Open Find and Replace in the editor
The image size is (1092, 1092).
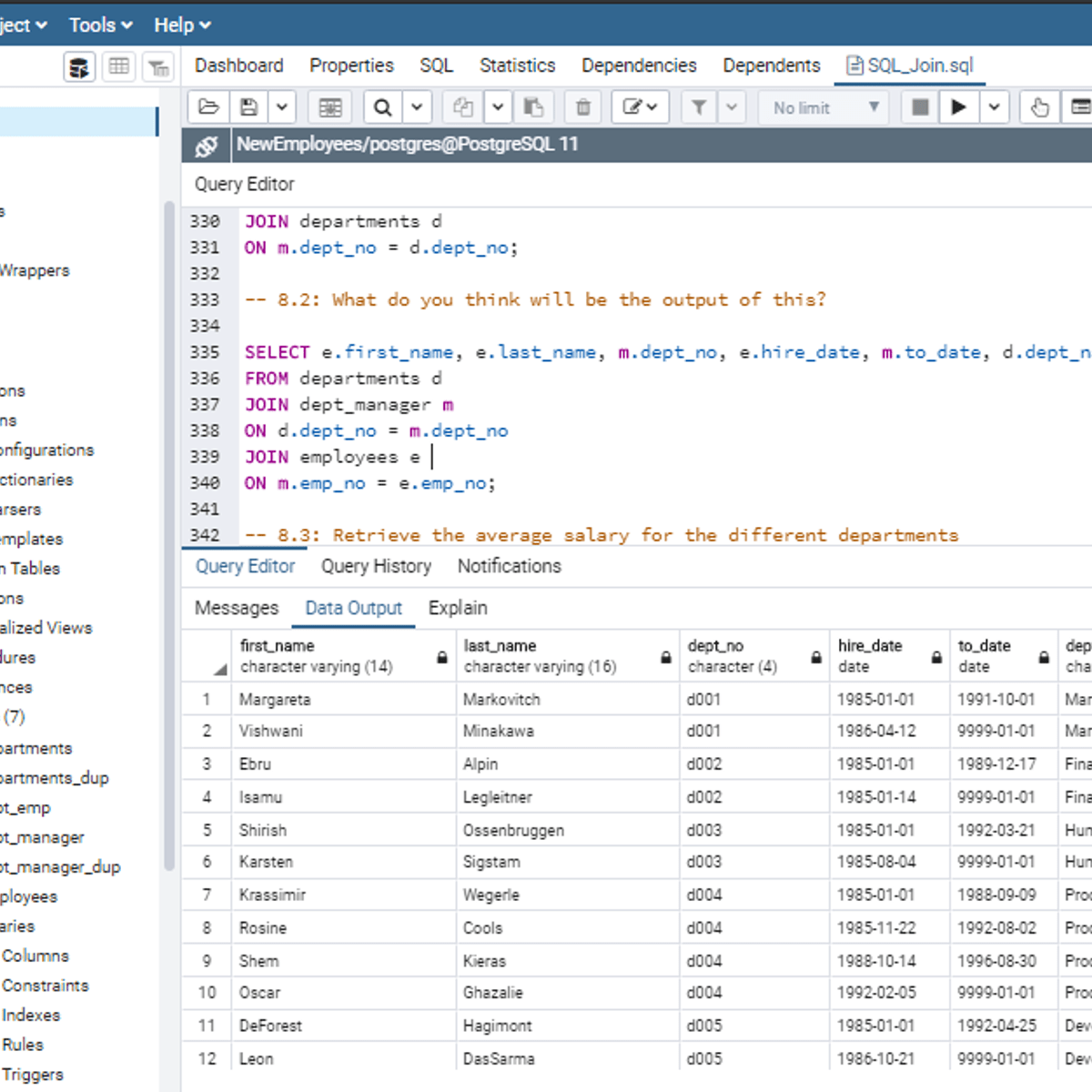point(382,106)
